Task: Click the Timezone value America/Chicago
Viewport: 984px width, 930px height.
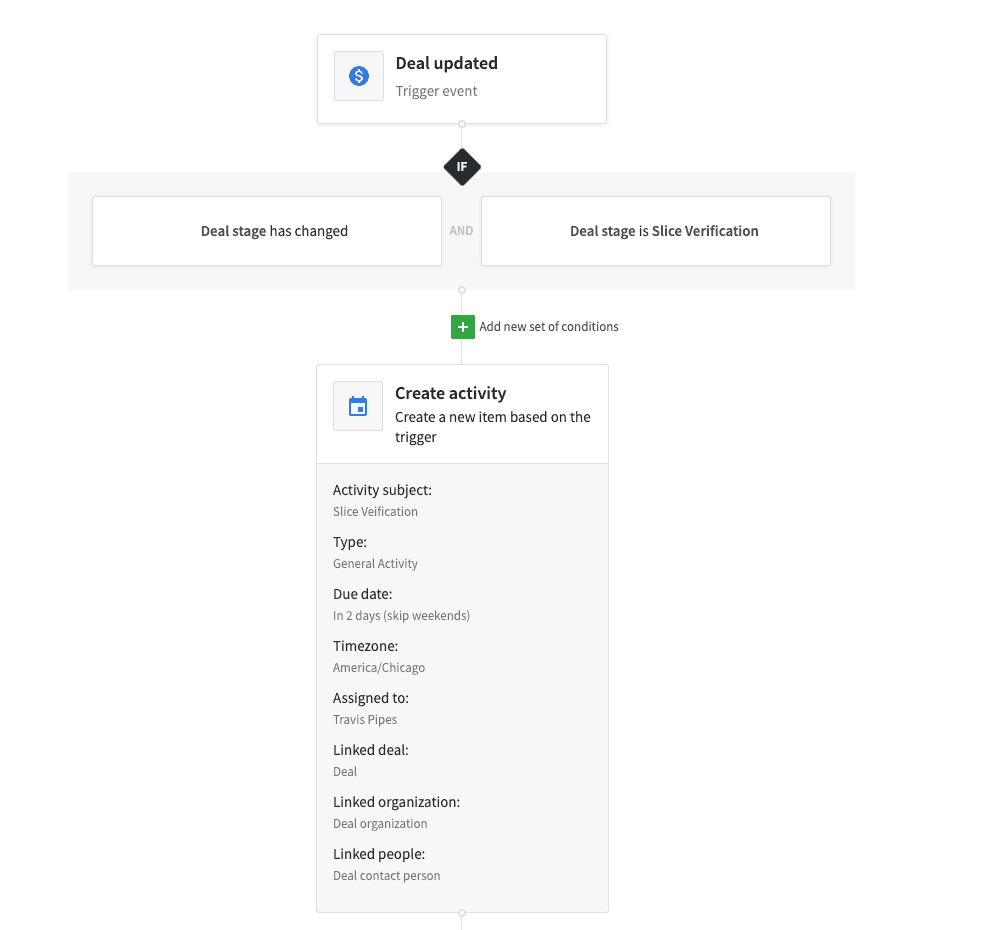Action: pyautogui.click(x=378, y=668)
